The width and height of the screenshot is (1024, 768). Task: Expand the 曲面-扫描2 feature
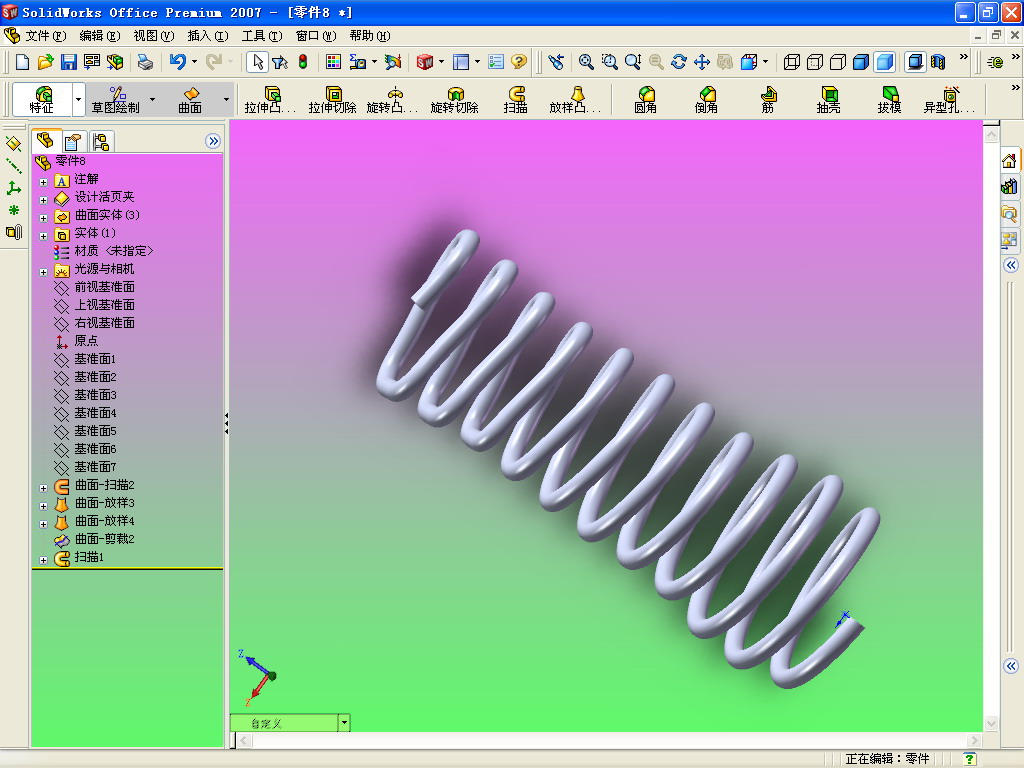(x=43, y=488)
